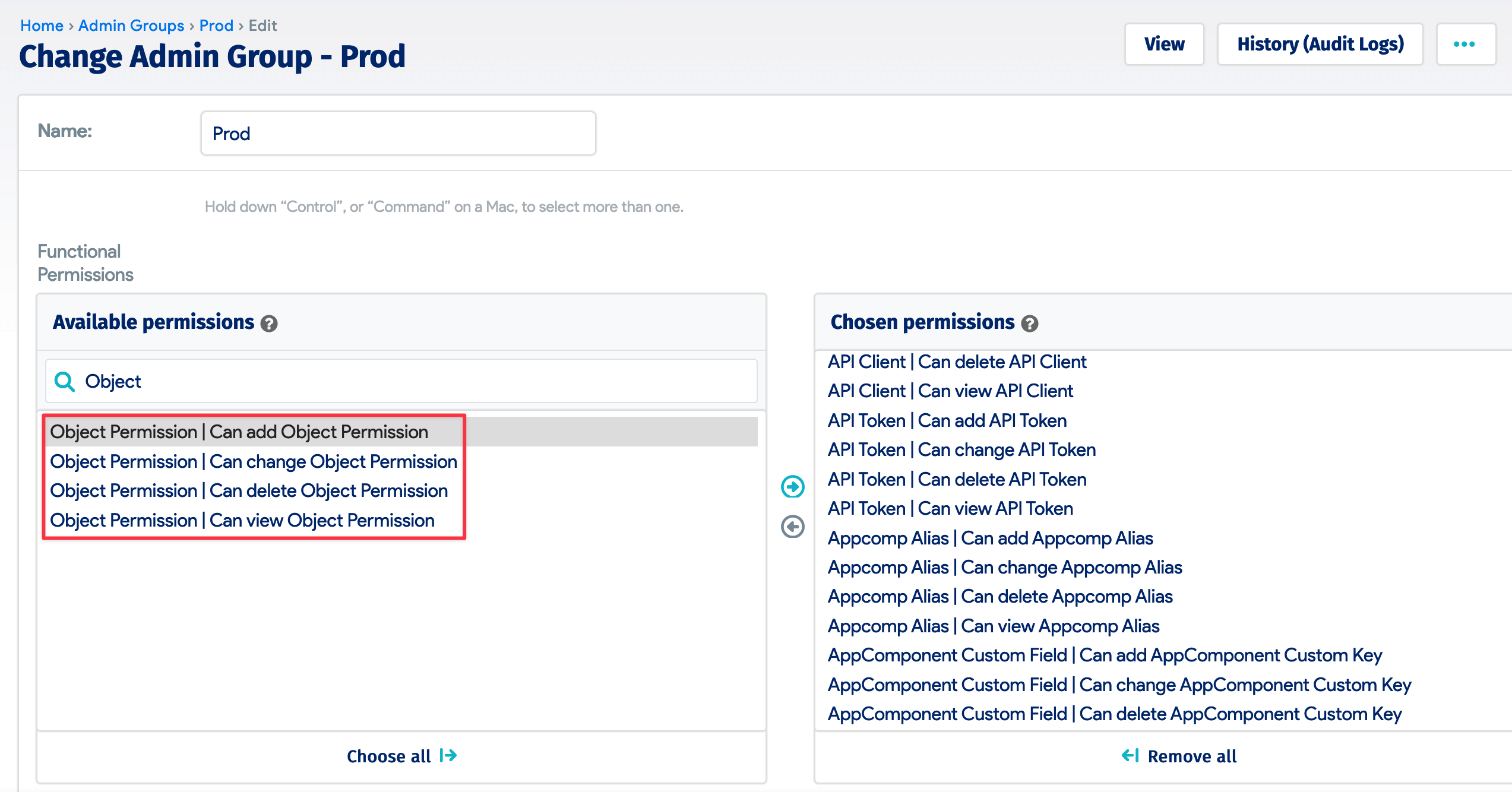Open History (Audit Logs)

pyautogui.click(x=1320, y=45)
